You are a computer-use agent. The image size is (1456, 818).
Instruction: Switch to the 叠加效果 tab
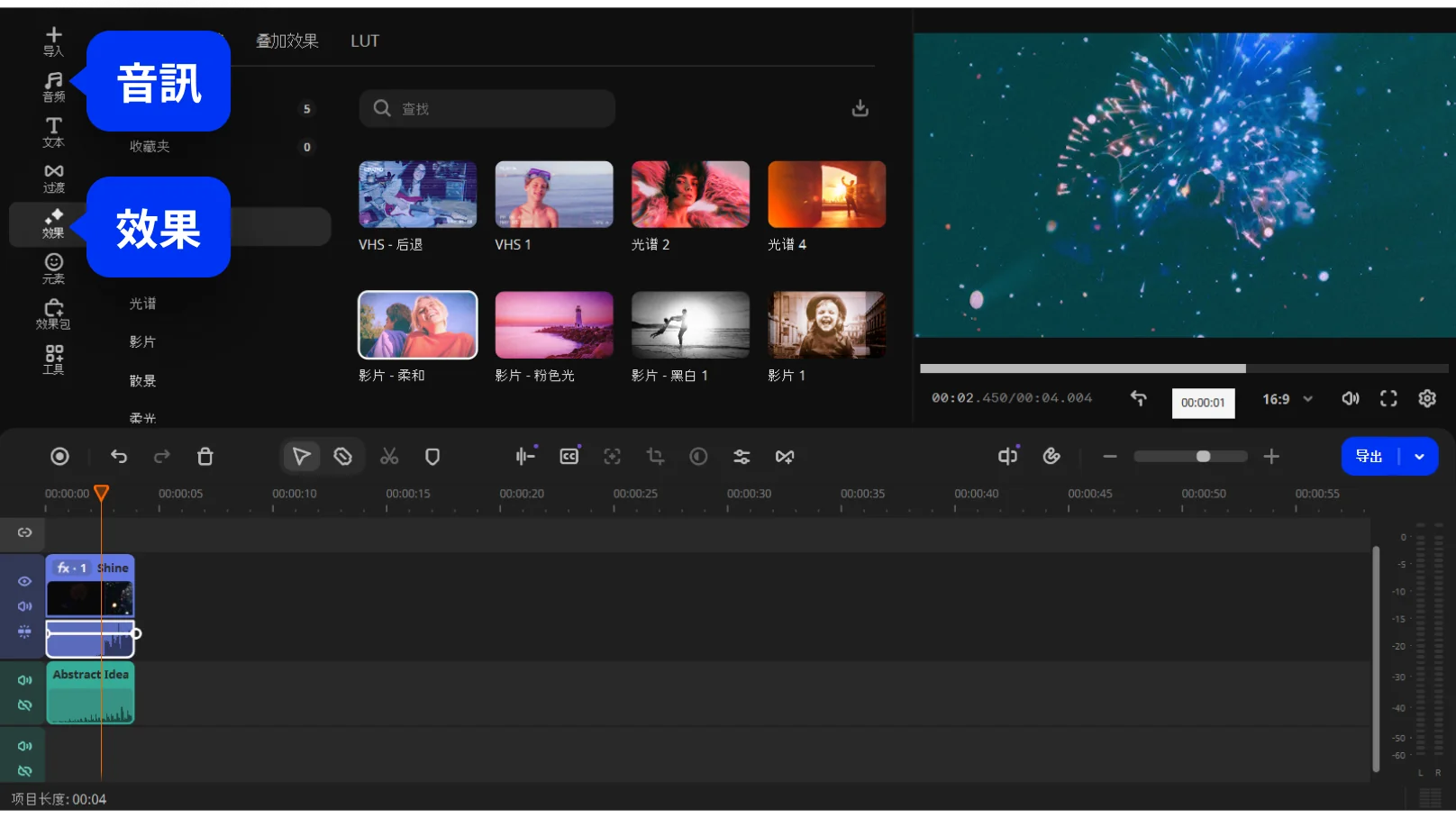[x=287, y=41]
